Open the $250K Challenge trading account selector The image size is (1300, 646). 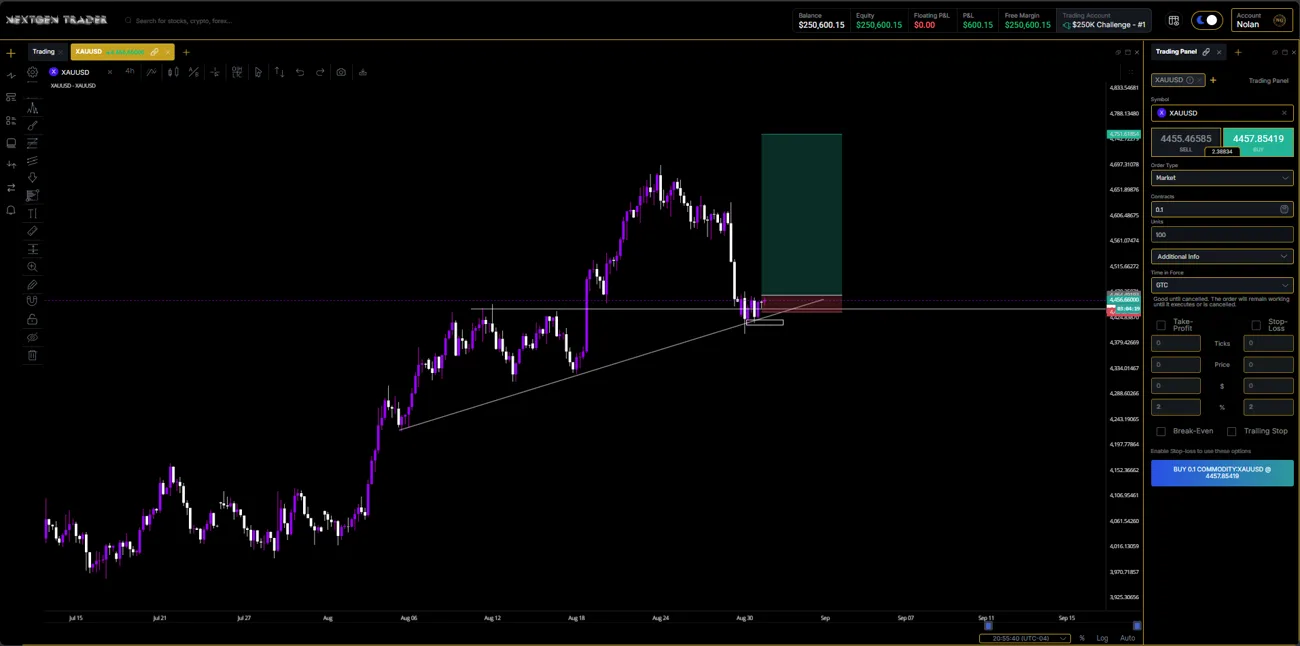tap(1104, 20)
